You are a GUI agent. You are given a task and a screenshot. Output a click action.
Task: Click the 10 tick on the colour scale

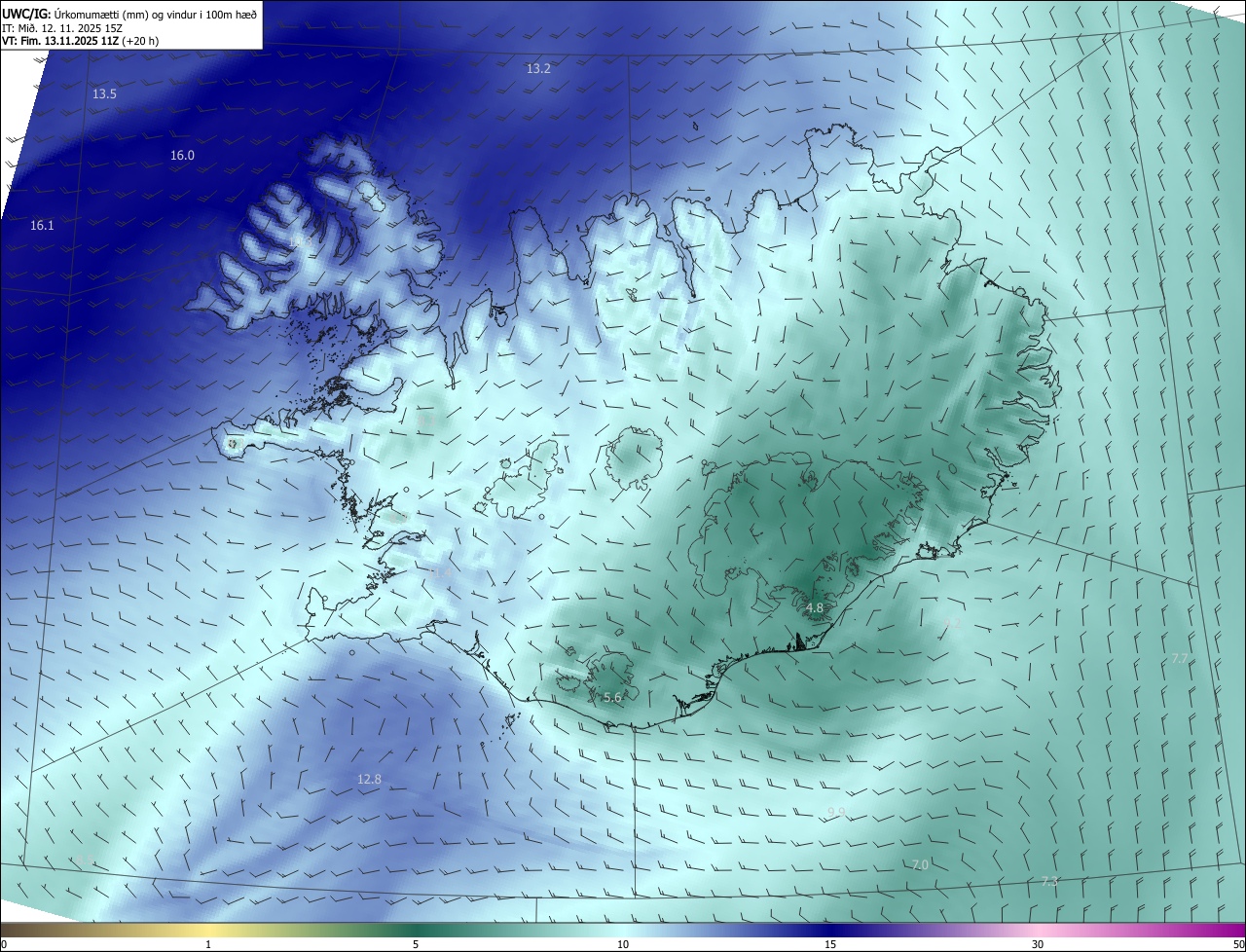(x=623, y=944)
